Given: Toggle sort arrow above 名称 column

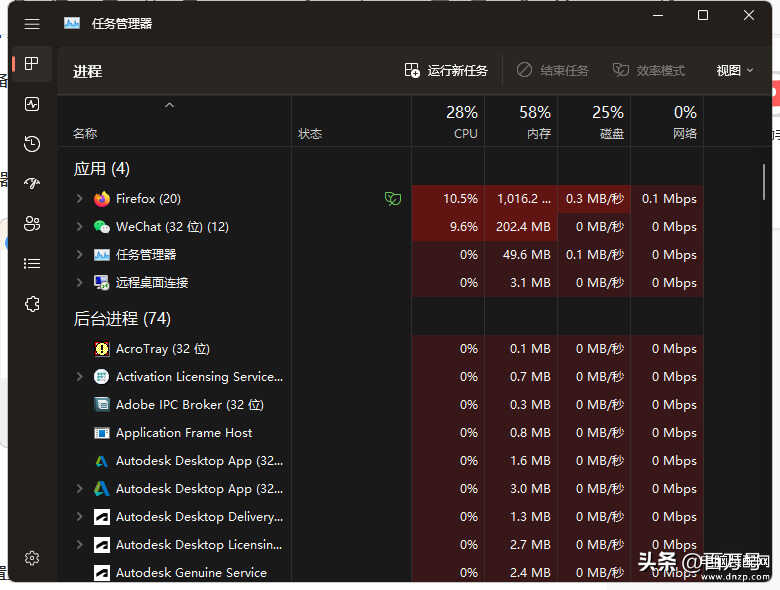Looking at the screenshot, I should point(170,105).
